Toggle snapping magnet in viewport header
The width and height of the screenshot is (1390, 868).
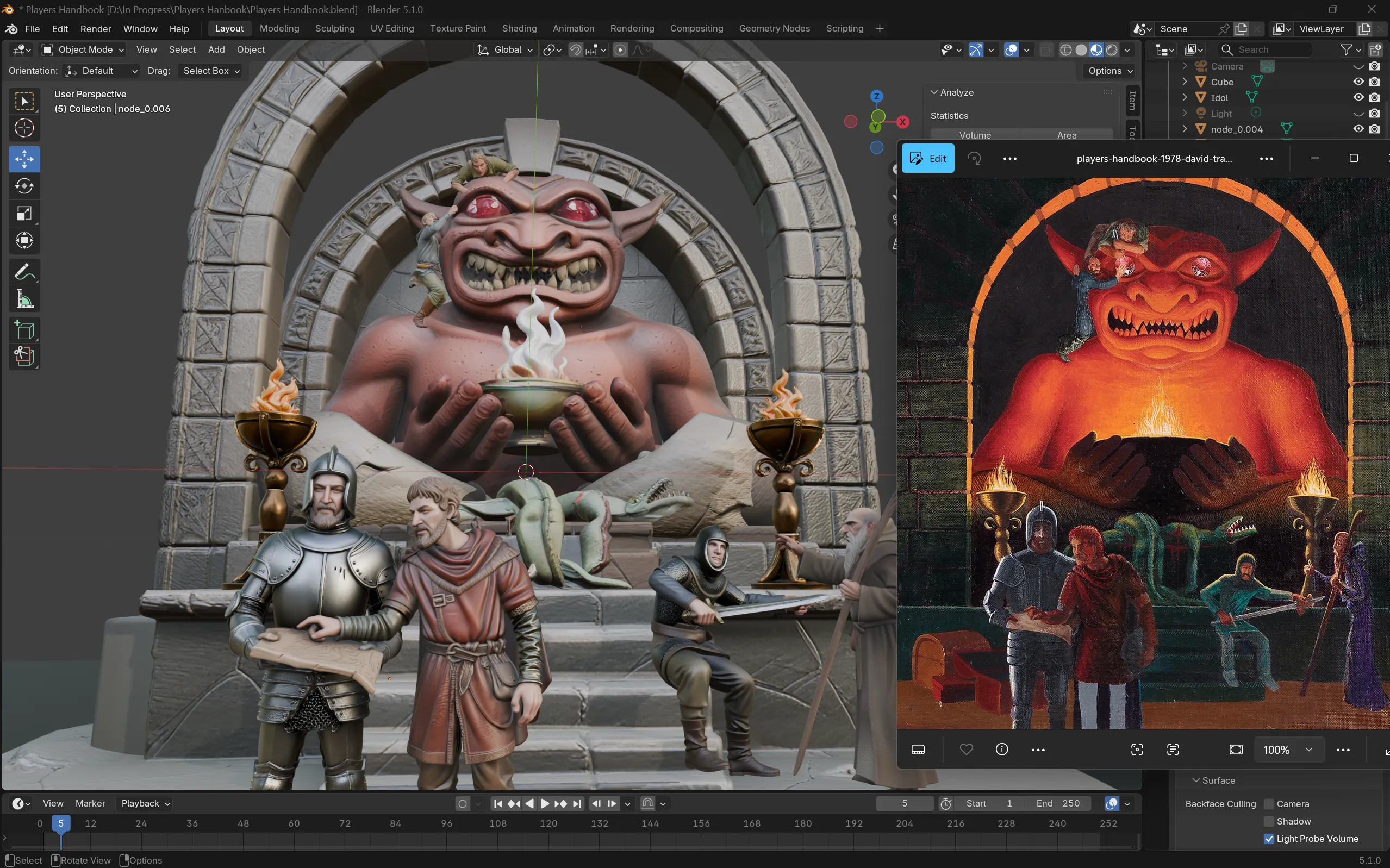pos(575,50)
